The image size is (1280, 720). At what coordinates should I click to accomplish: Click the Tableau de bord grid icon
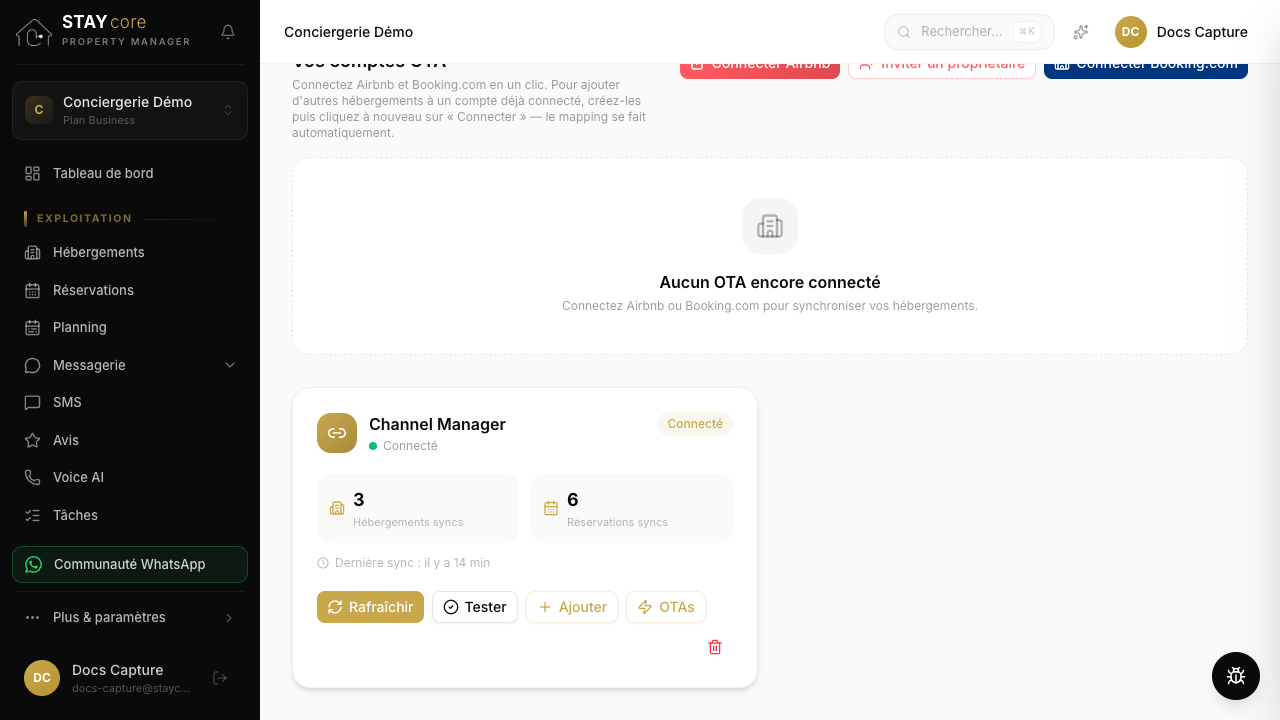pos(32,173)
